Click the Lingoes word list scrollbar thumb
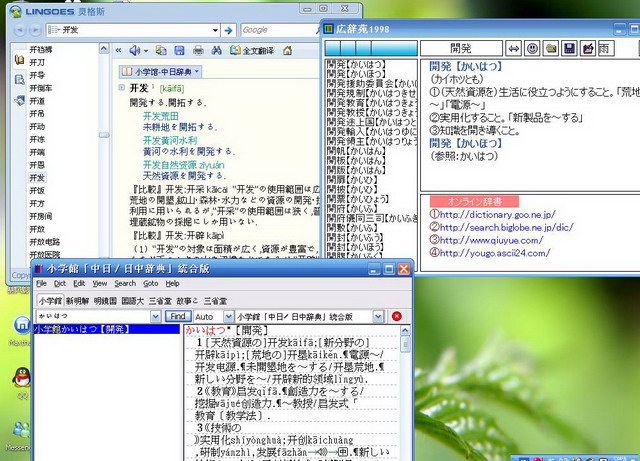Screen dimensions: 640x461 coord(104,135)
